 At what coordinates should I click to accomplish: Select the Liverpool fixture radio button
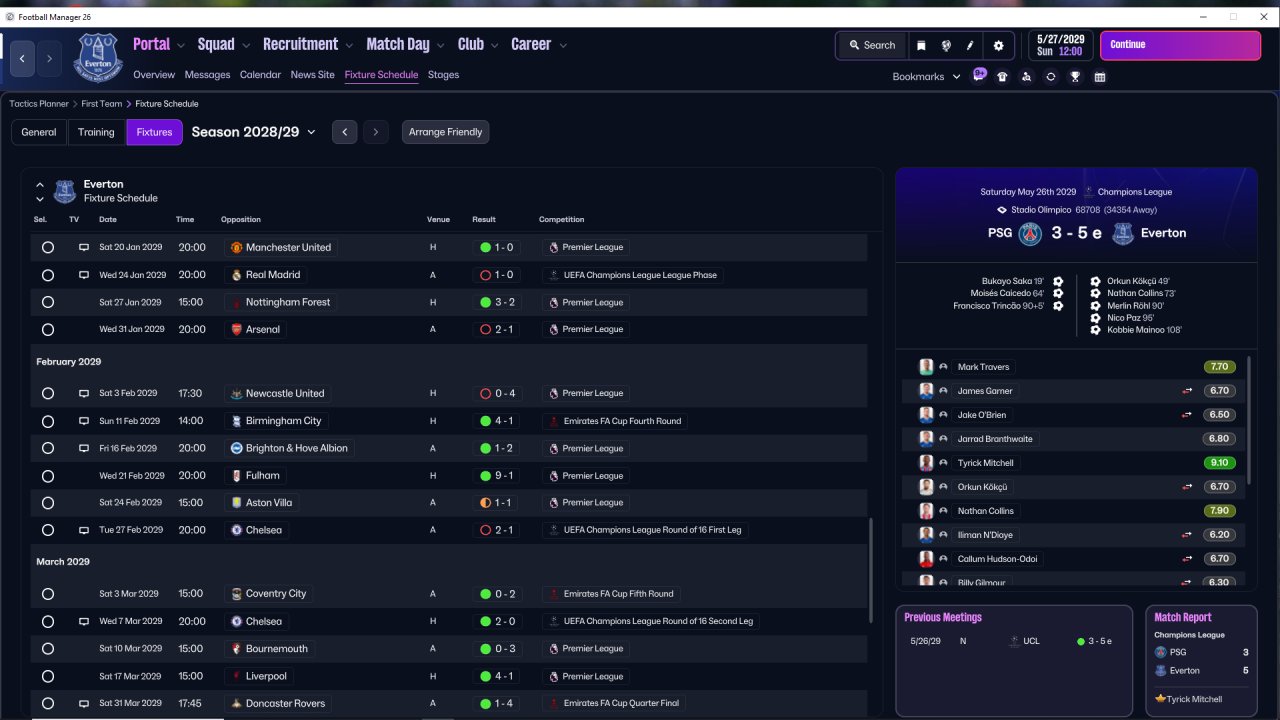click(x=48, y=676)
